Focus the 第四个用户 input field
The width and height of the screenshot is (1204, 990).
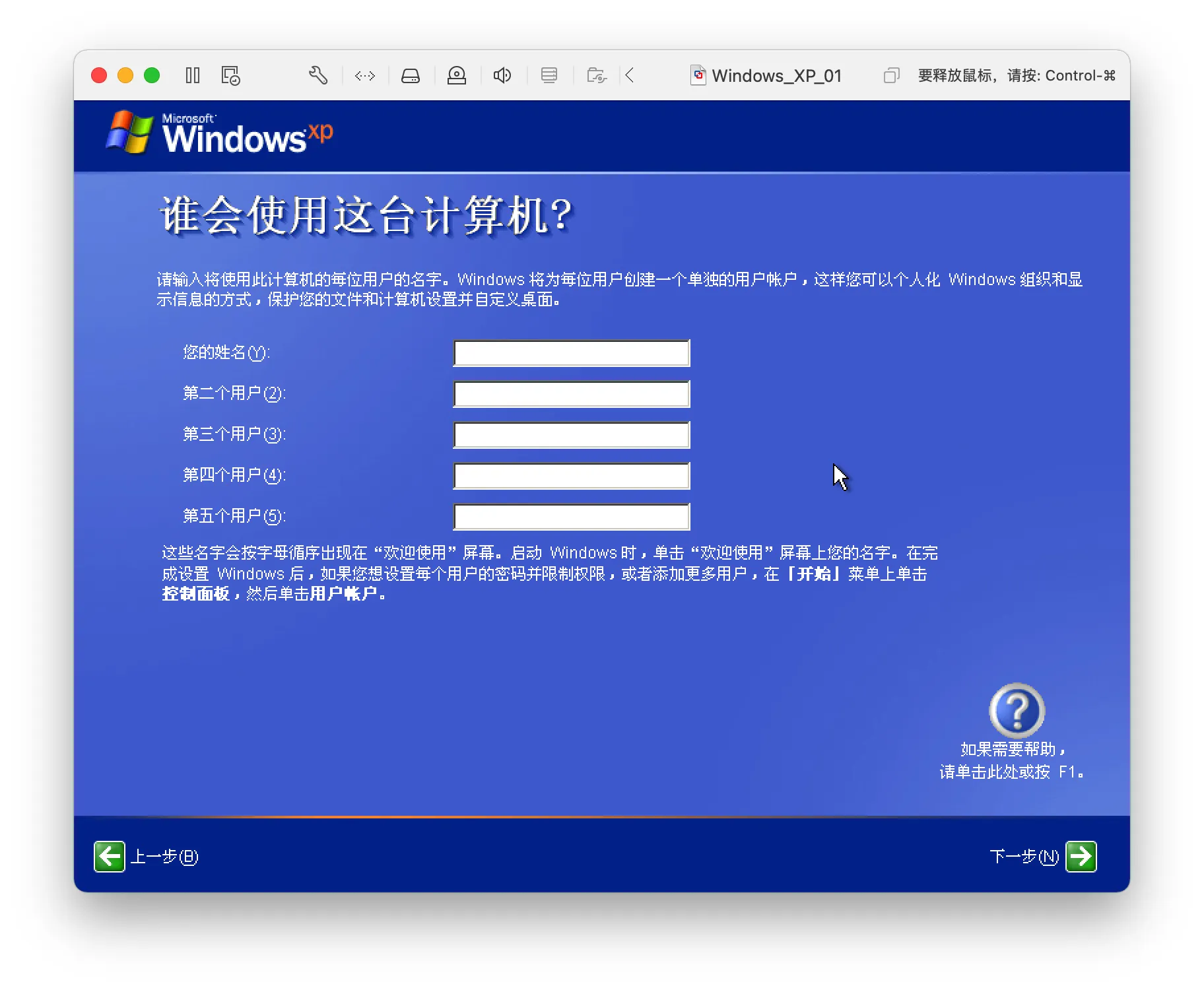(x=572, y=476)
